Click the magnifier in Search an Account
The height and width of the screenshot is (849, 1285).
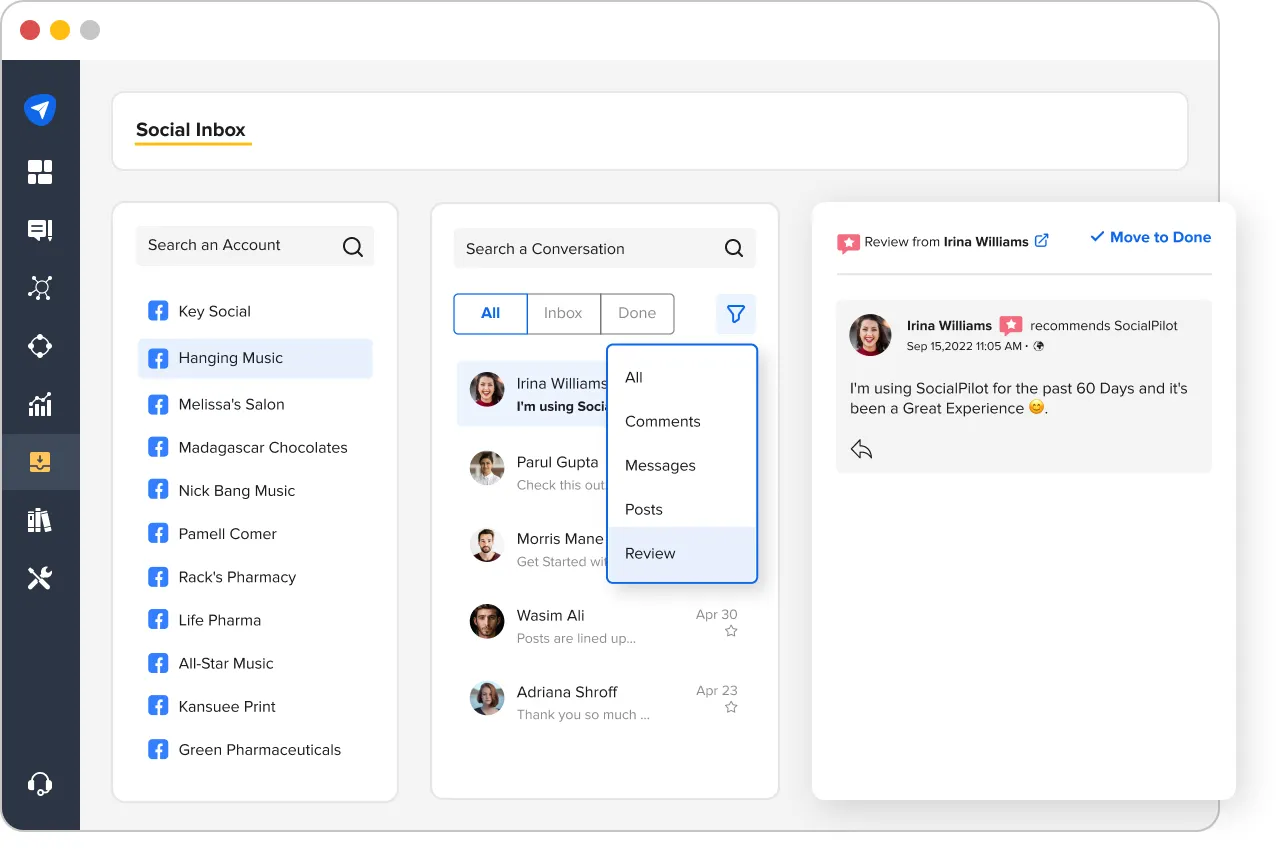[353, 246]
